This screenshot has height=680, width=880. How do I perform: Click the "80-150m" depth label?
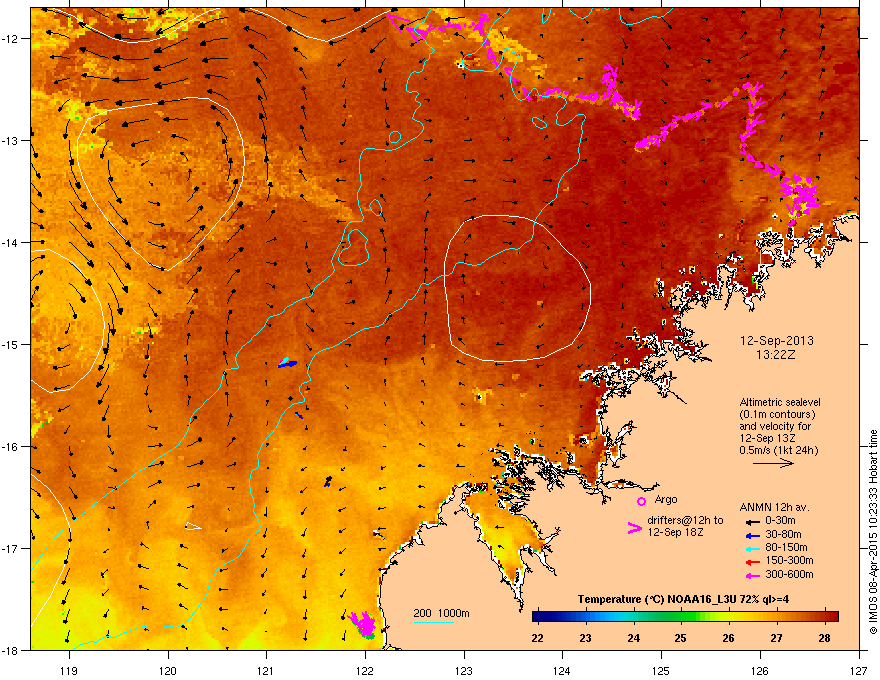(x=786, y=547)
